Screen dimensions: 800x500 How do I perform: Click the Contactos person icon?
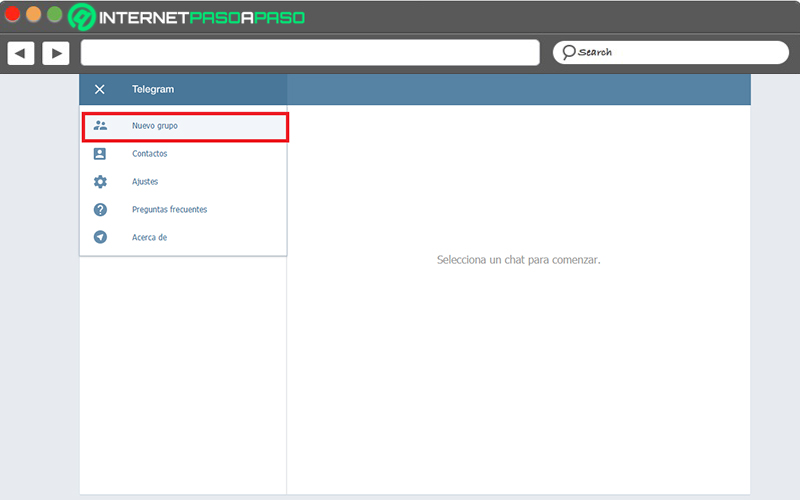pyautogui.click(x=100, y=154)
